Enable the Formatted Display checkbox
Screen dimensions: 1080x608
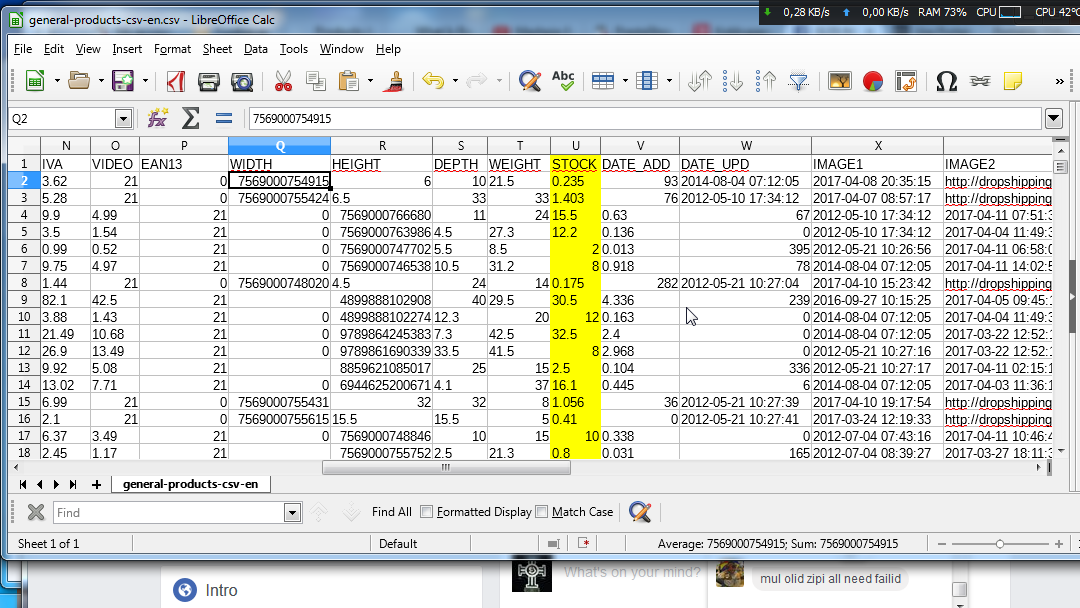[427, 512]
